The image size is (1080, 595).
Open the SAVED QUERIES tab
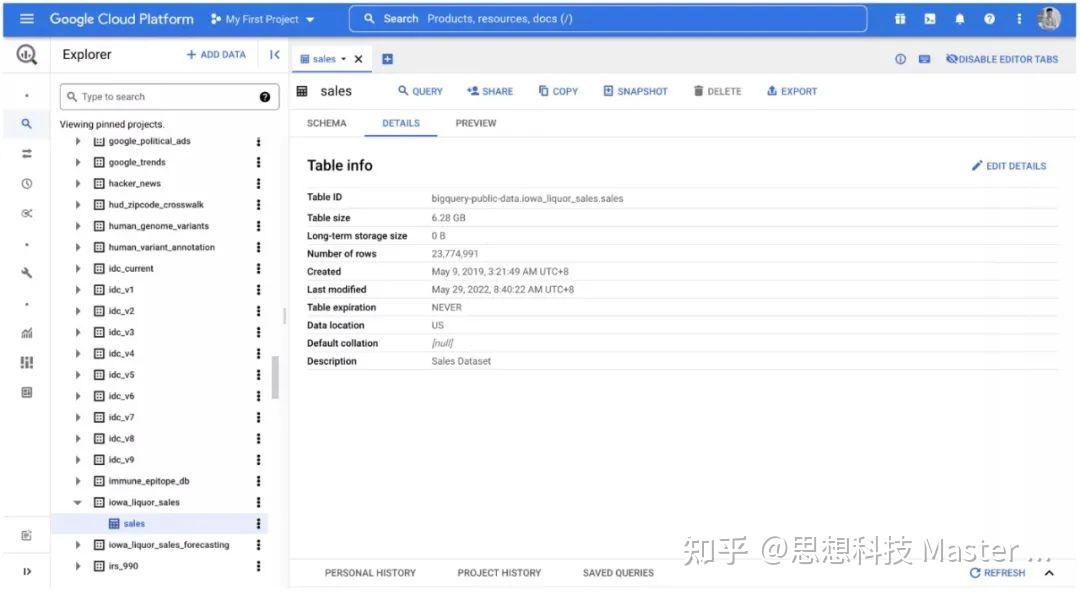coord(619,573)
